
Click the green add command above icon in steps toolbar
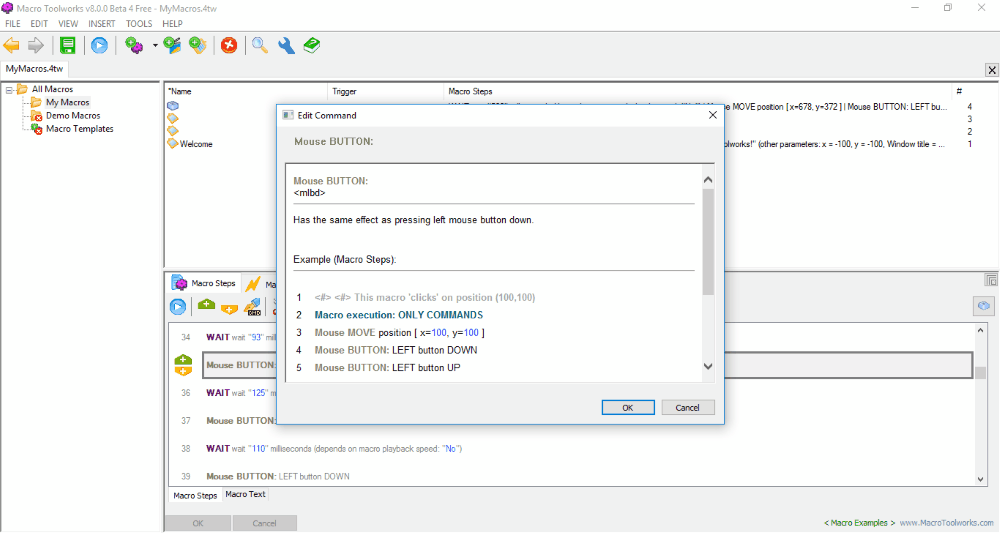pos(206,305)
